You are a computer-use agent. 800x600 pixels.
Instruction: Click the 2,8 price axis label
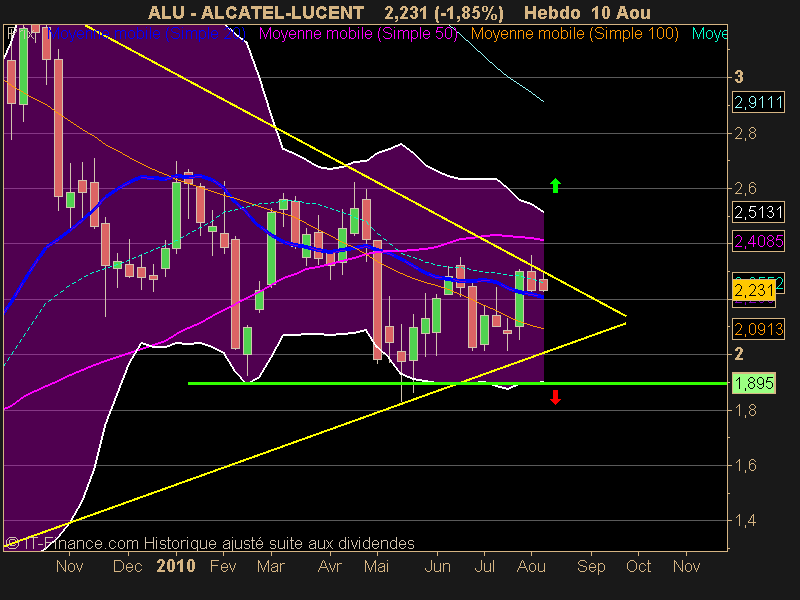tap(745, 134)
